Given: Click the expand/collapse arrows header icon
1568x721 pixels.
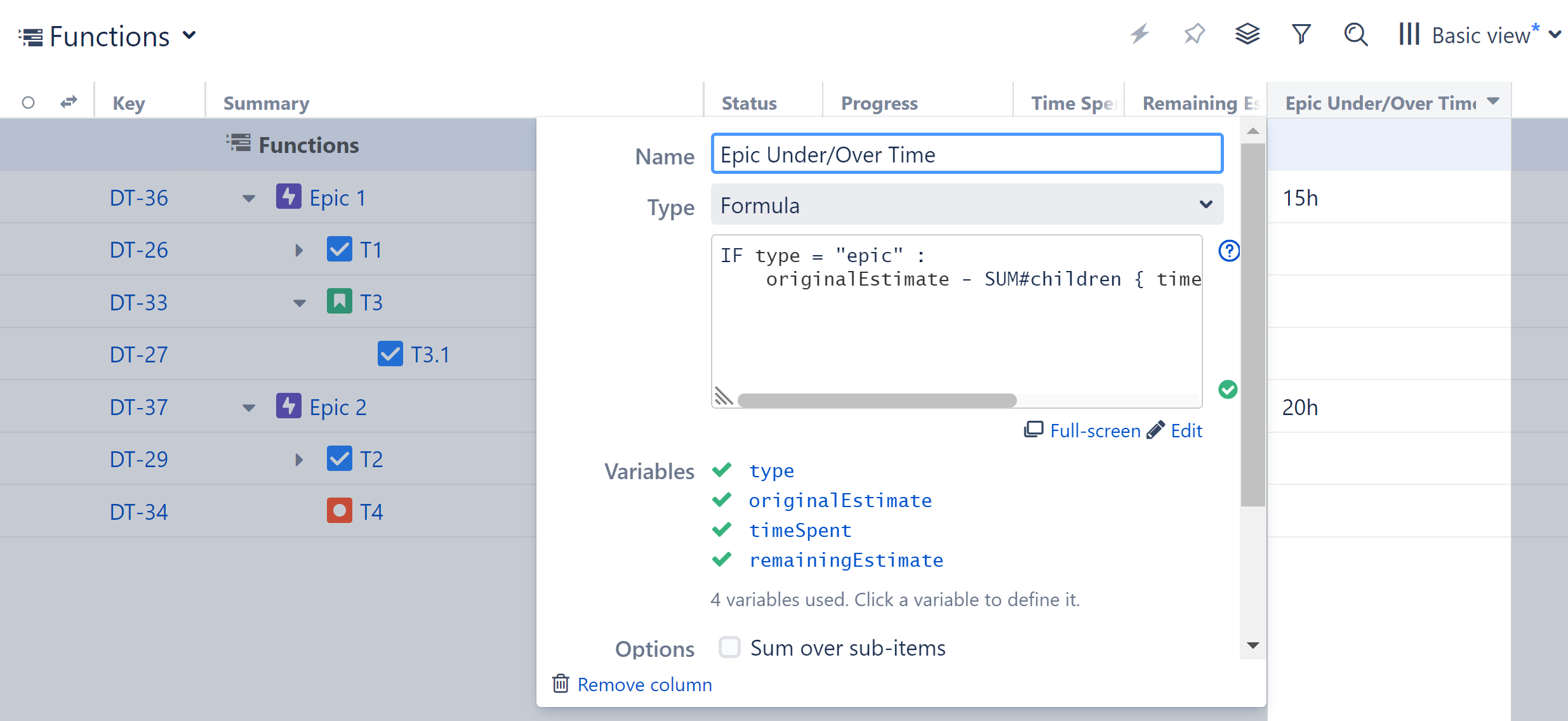Looking at the screenshot, I should [69, 102].
